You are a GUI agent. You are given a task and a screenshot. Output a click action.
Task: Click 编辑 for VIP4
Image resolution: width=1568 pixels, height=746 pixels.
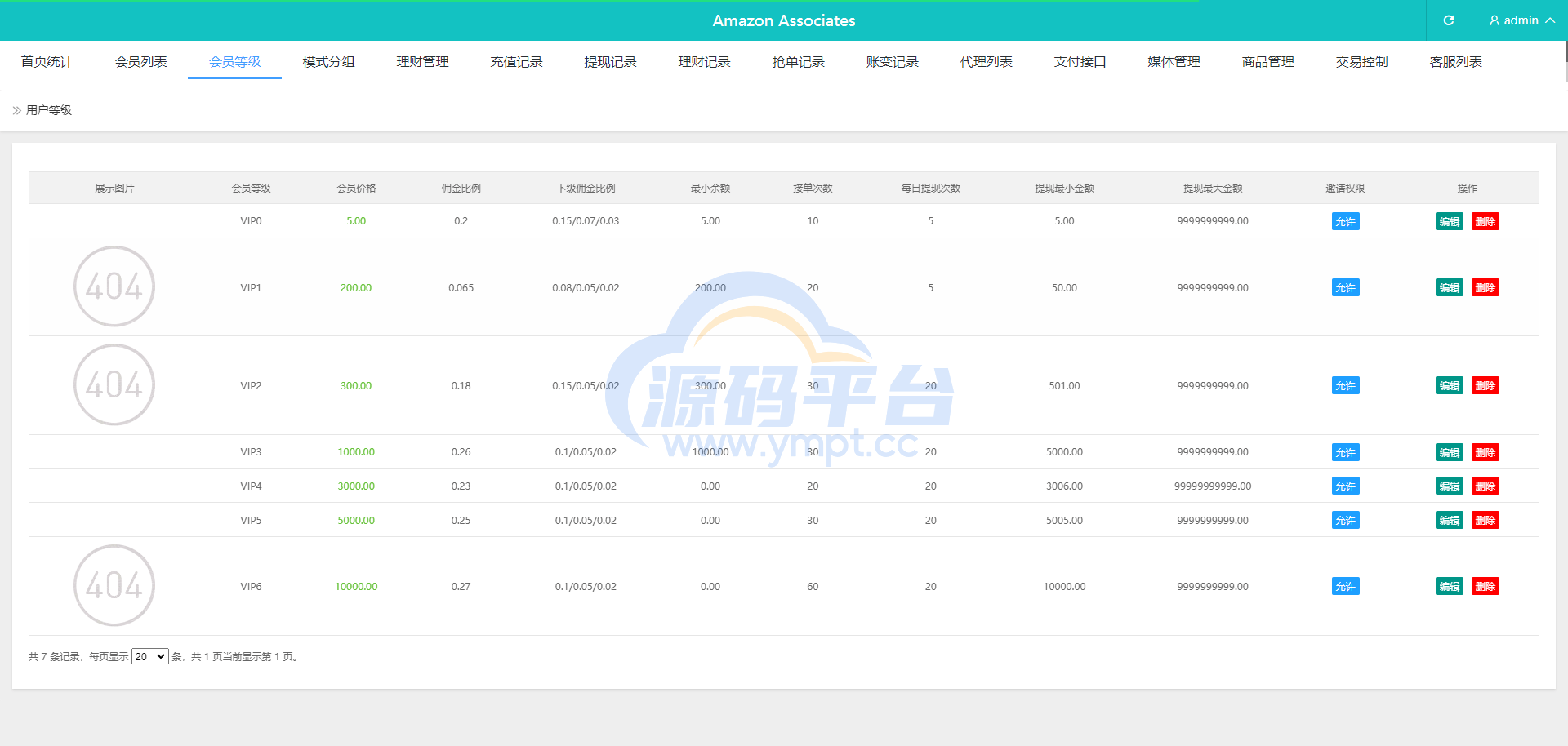tap(1450, 486)
